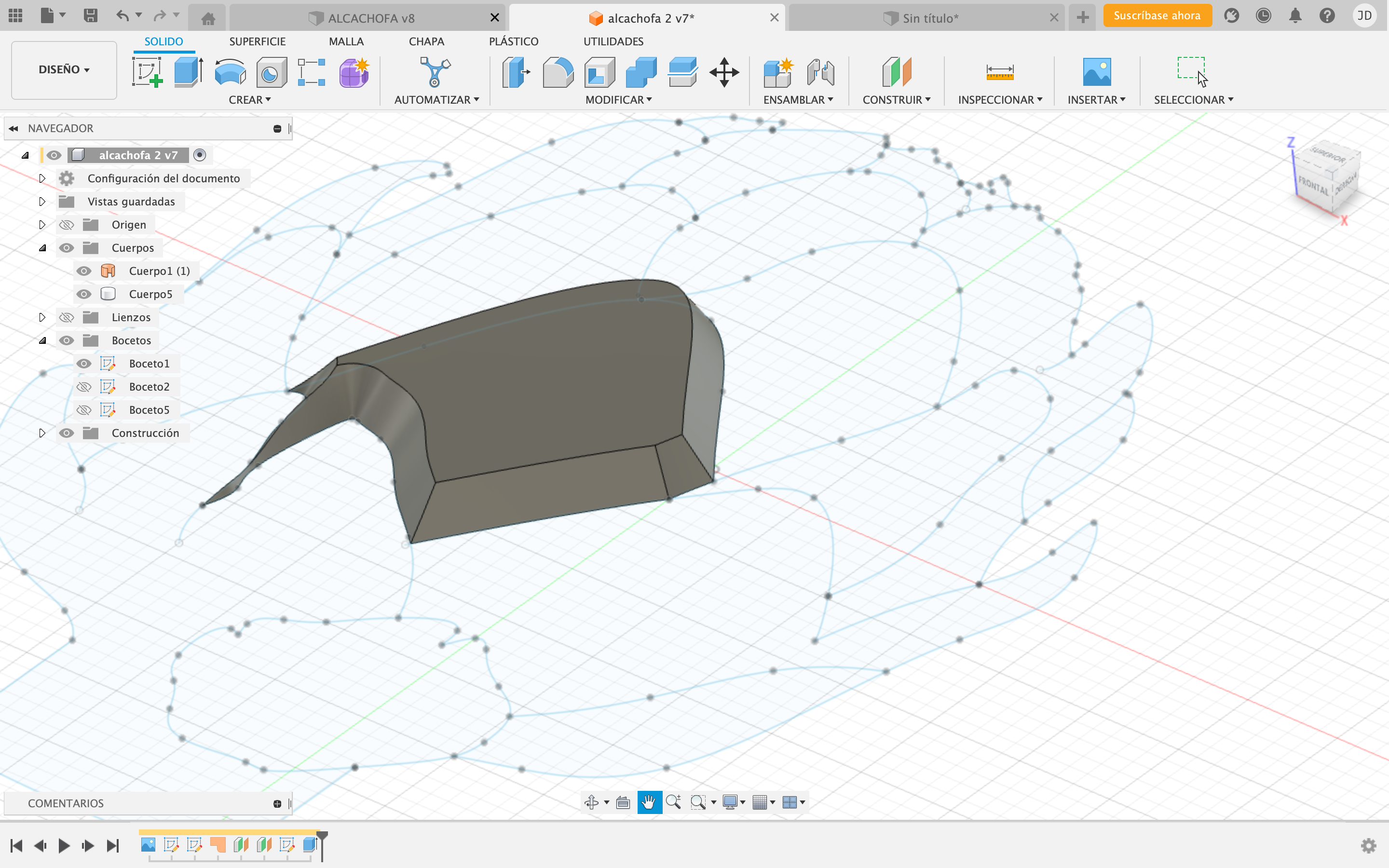
Task: Select the Fillet tool
Action: pyautogui.click(x=558, y=72)
